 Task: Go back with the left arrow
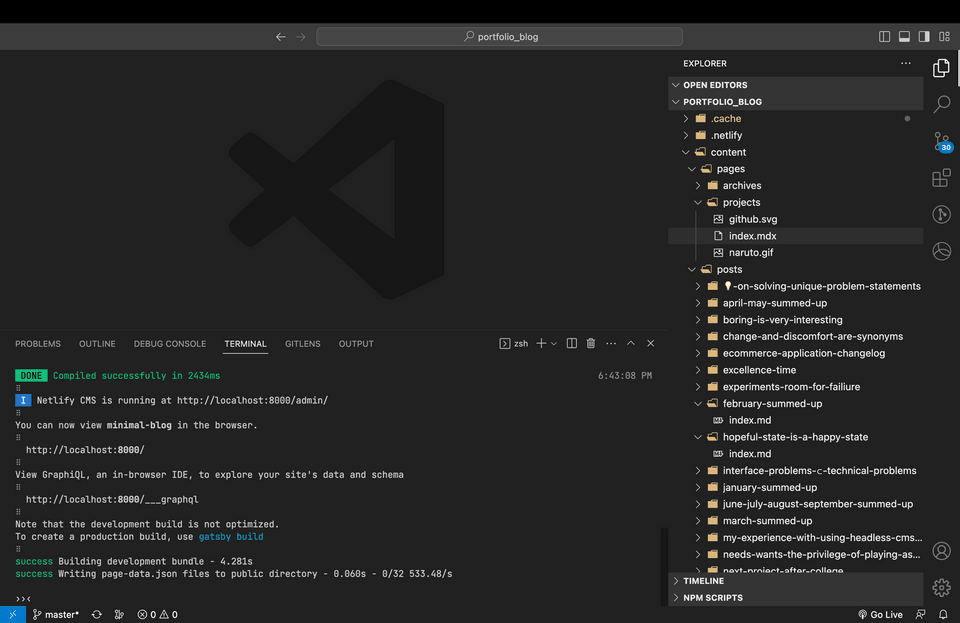click(280, 37)
